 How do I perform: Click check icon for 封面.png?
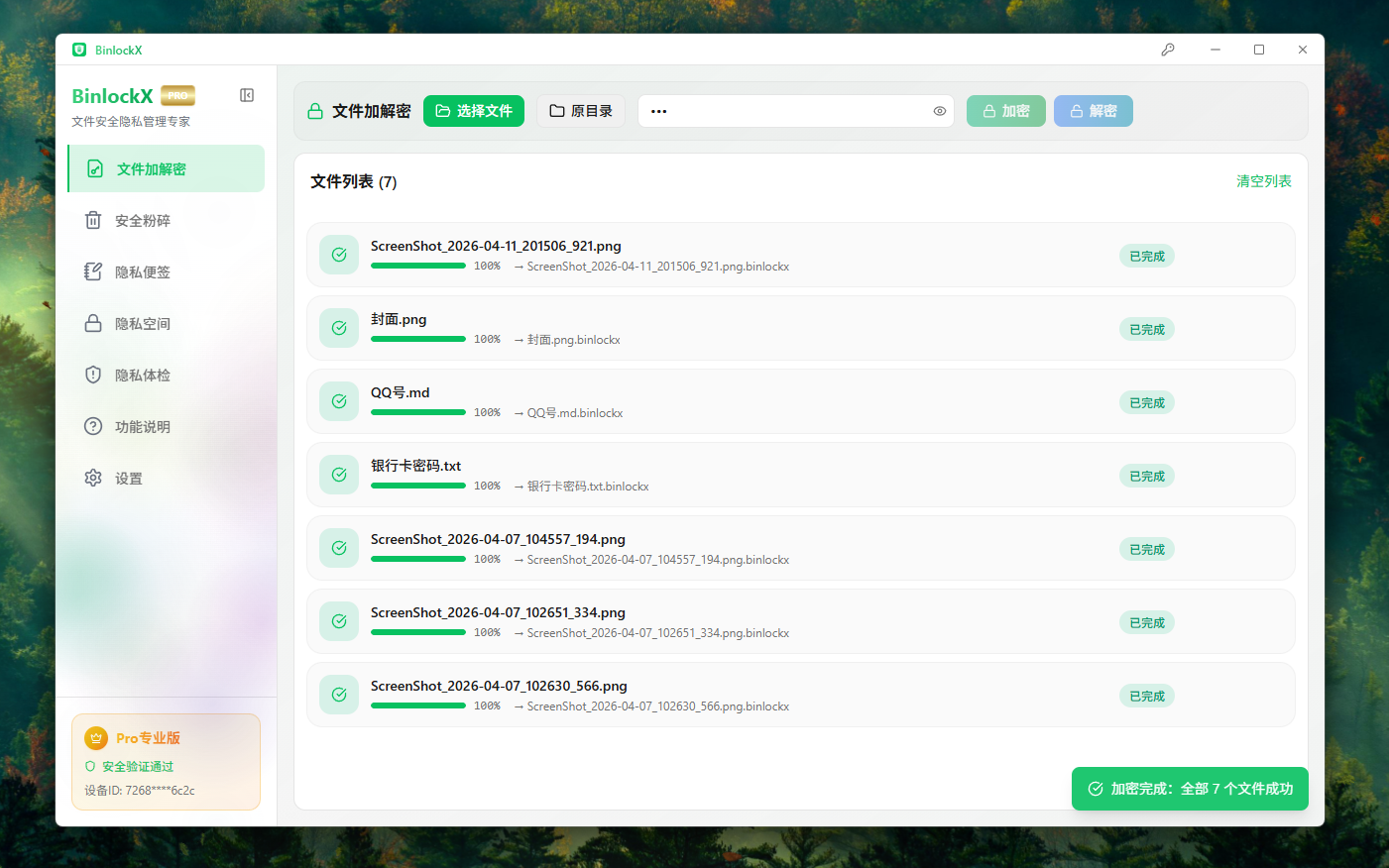click(x=339, y=328)
